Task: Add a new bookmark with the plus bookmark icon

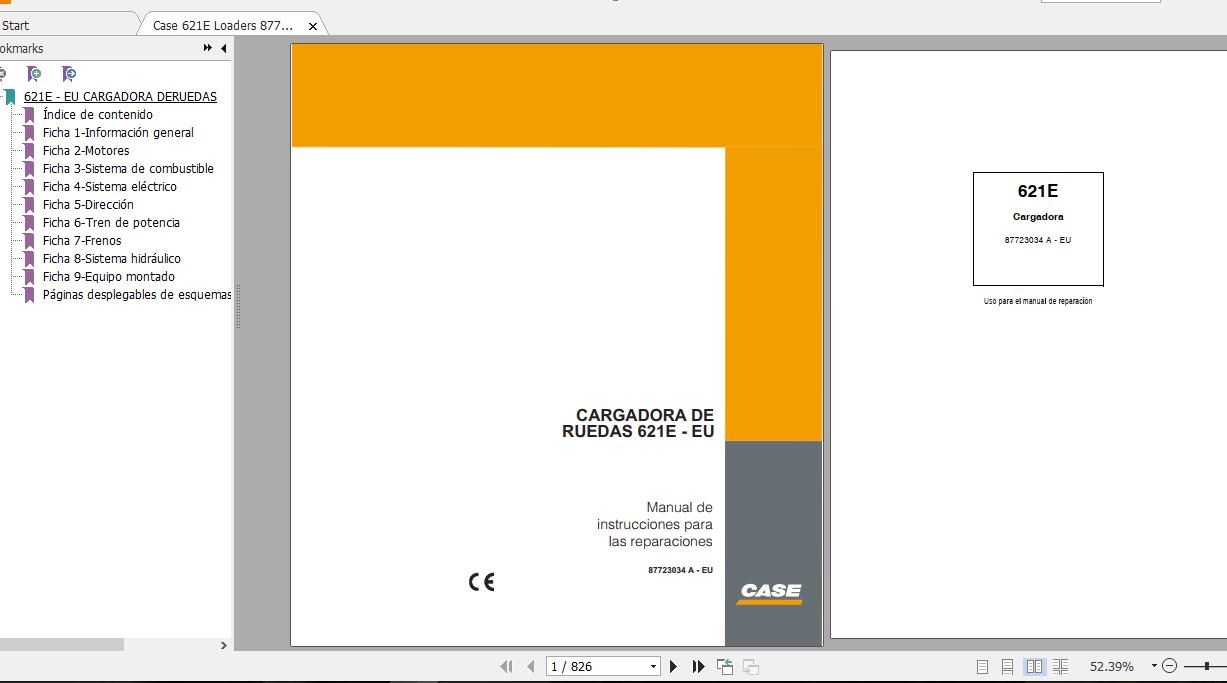Action: 35,74
